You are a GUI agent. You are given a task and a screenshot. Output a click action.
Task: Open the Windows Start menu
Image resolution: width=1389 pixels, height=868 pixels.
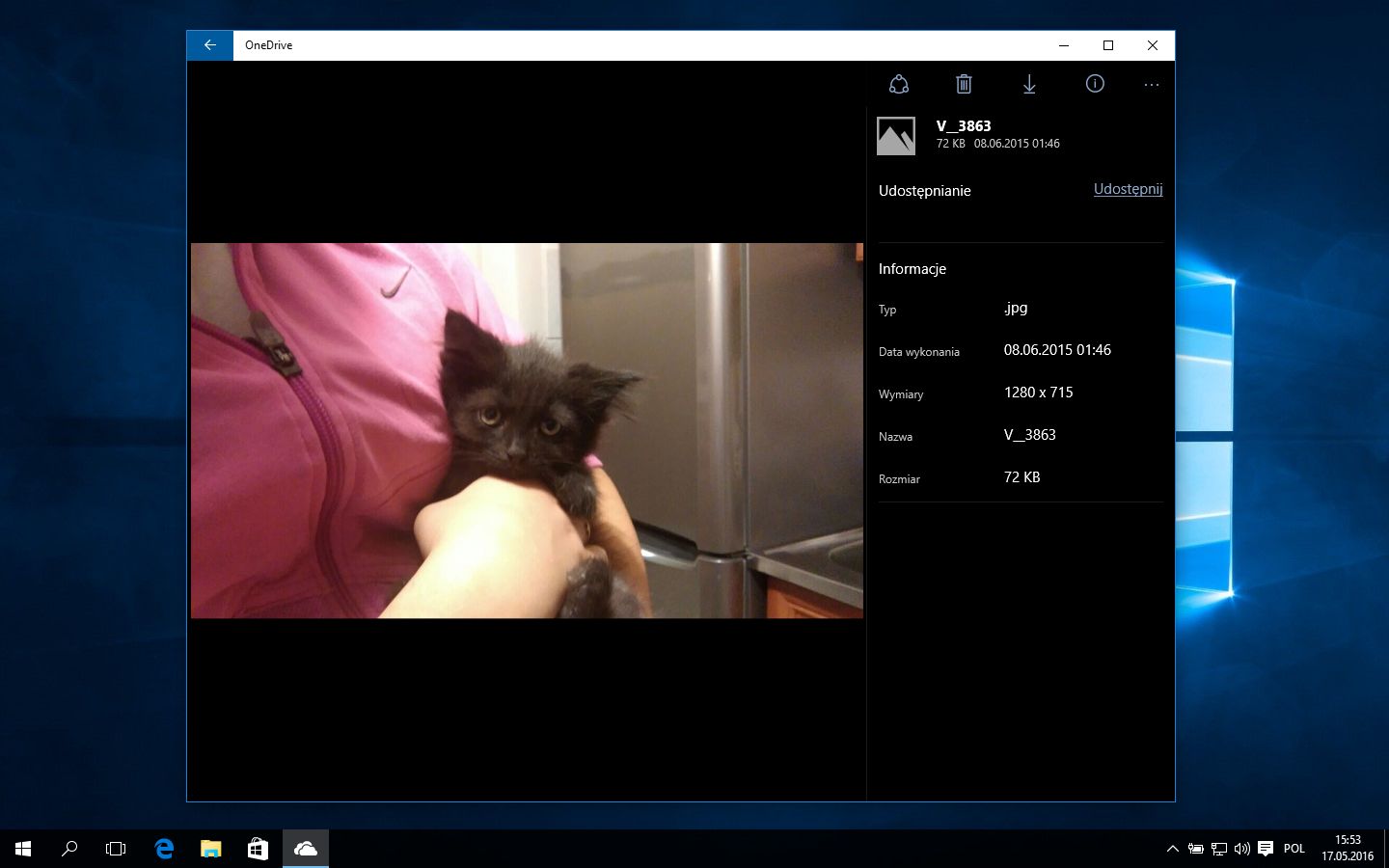tap(23, 849)
